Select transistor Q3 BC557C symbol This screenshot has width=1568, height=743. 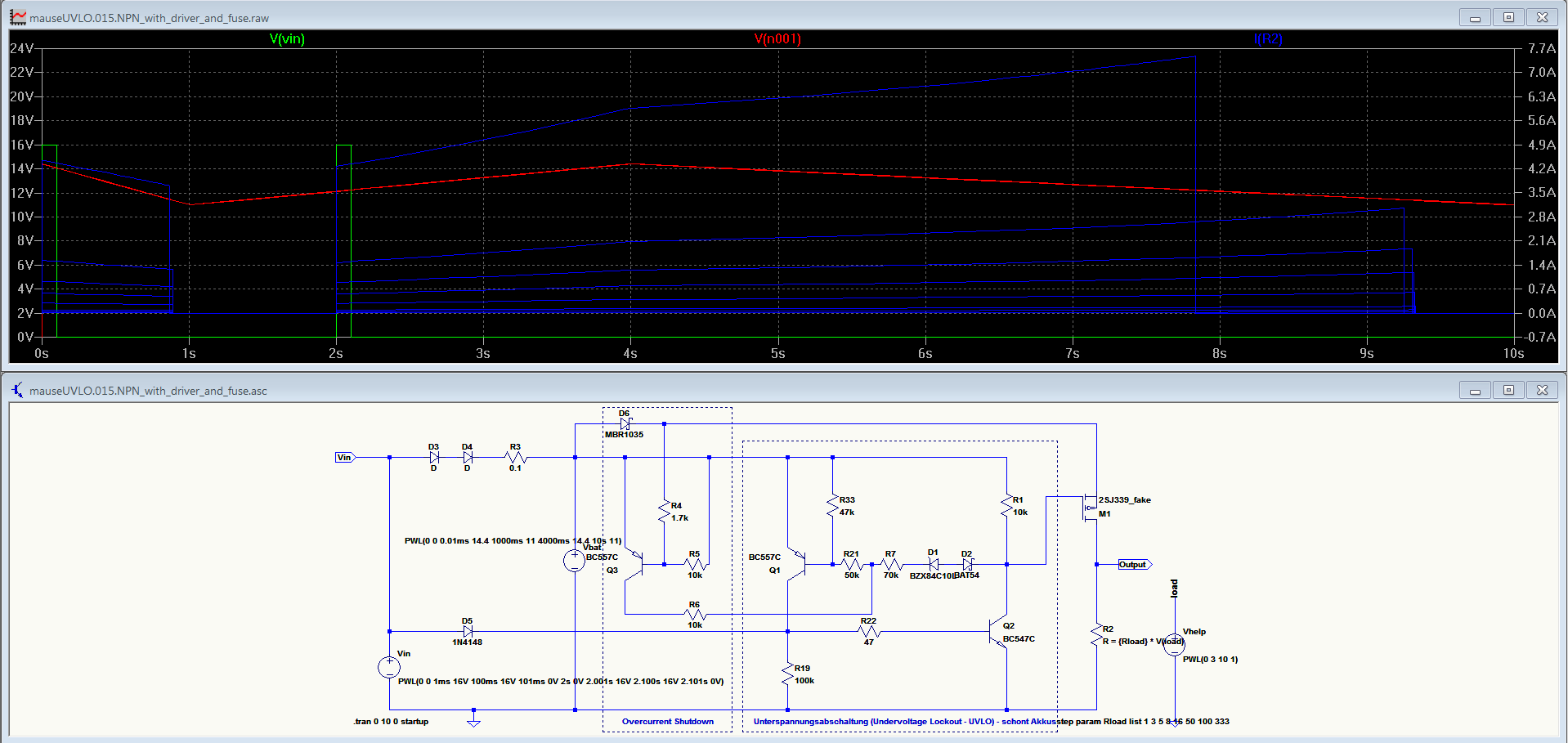click(634, 564)
